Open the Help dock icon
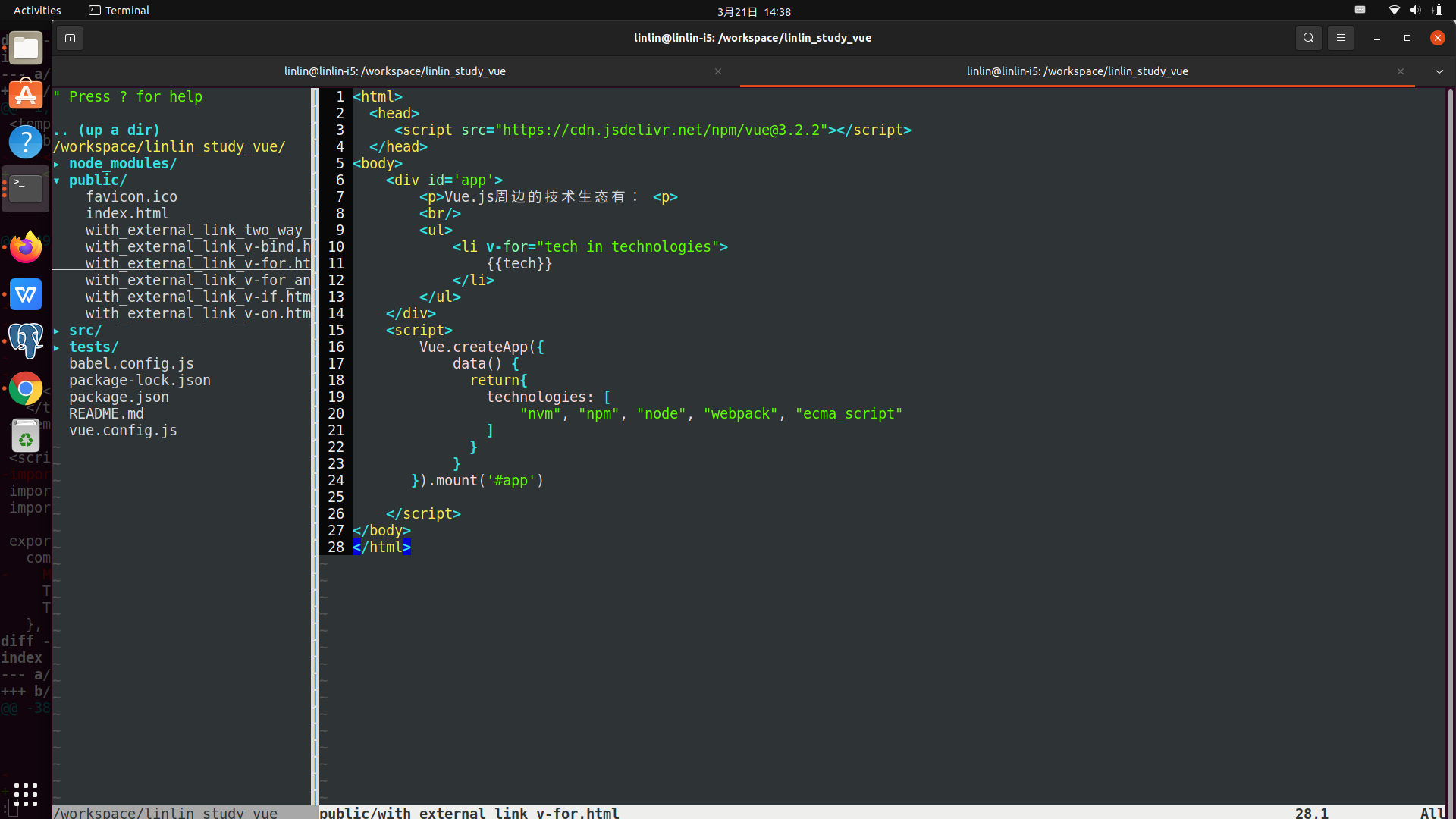The width and height of the screenshot is (1456, 819). click(26, 142)
